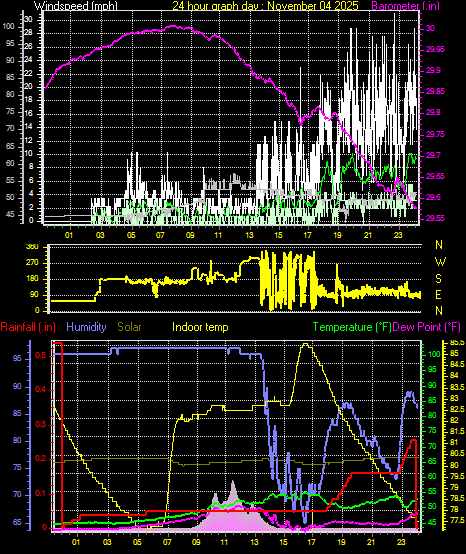Screen dimensions: 466x554
Task: Click the E compass label on direction graph
Action: click(x=439, y=294)
